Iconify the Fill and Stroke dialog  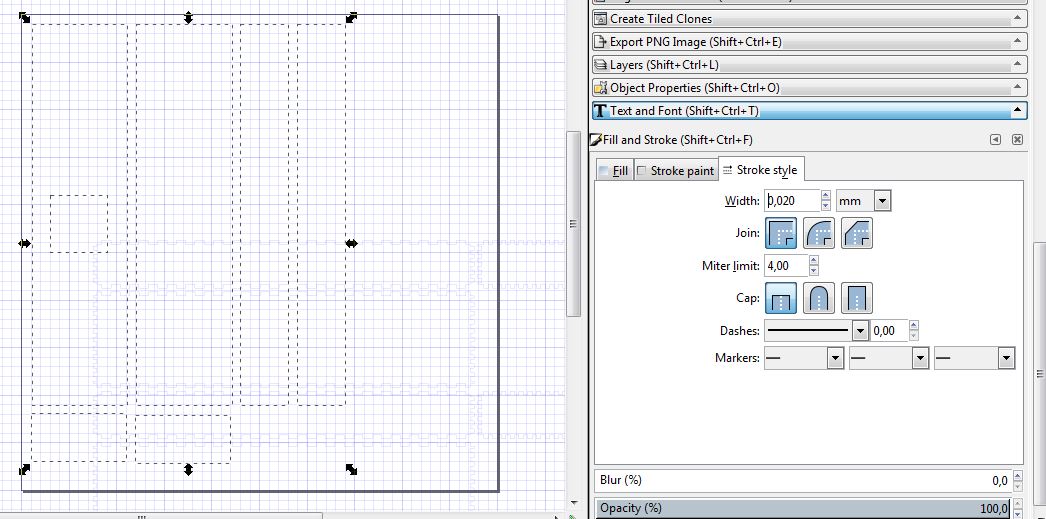click(995, 139)
